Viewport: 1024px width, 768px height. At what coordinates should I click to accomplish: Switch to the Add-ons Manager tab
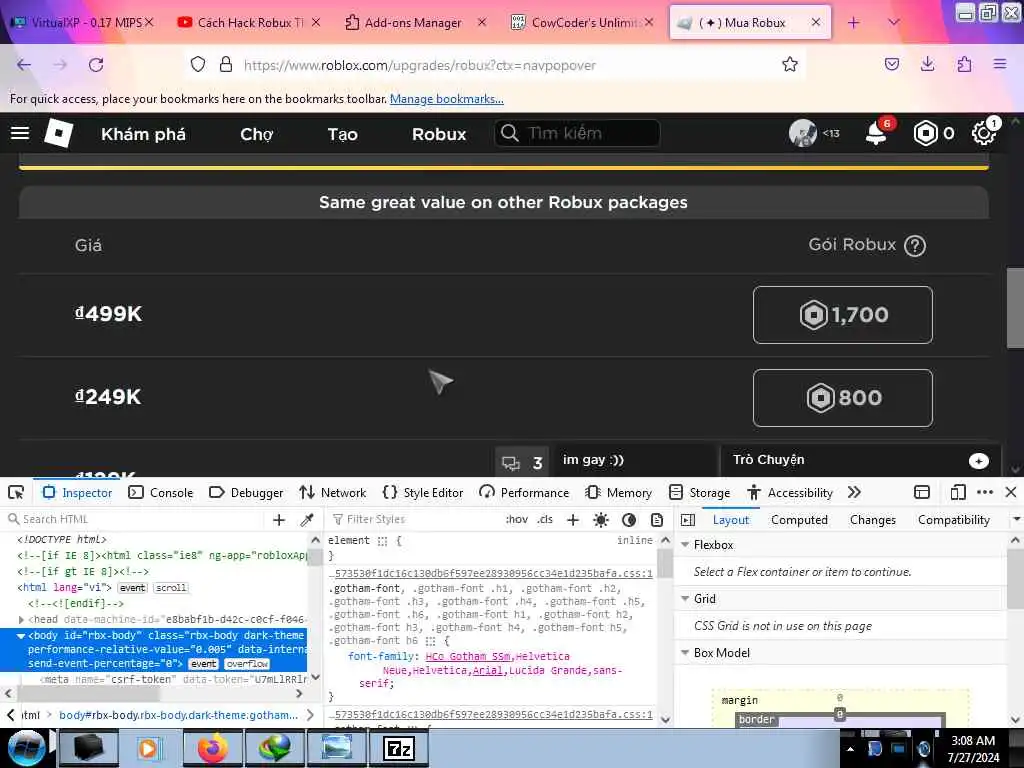coord(413,23)
